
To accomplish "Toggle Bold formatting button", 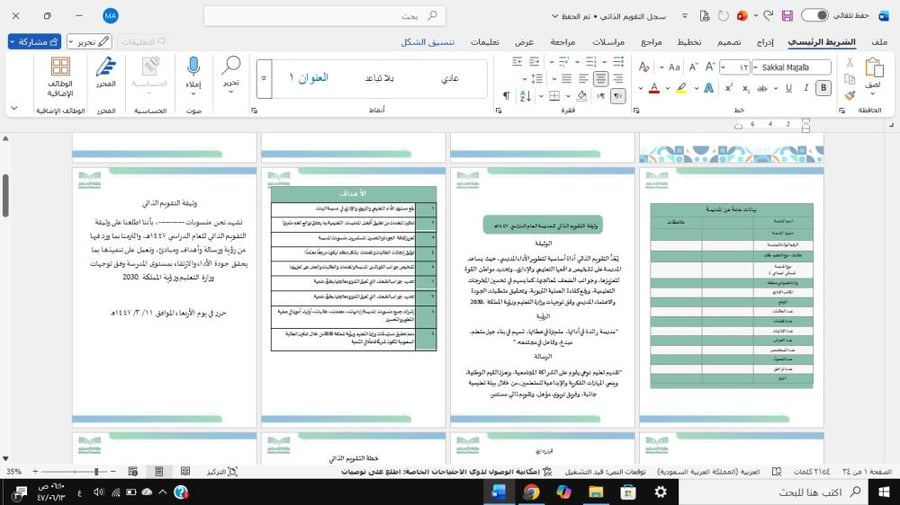I will point(823,88).
